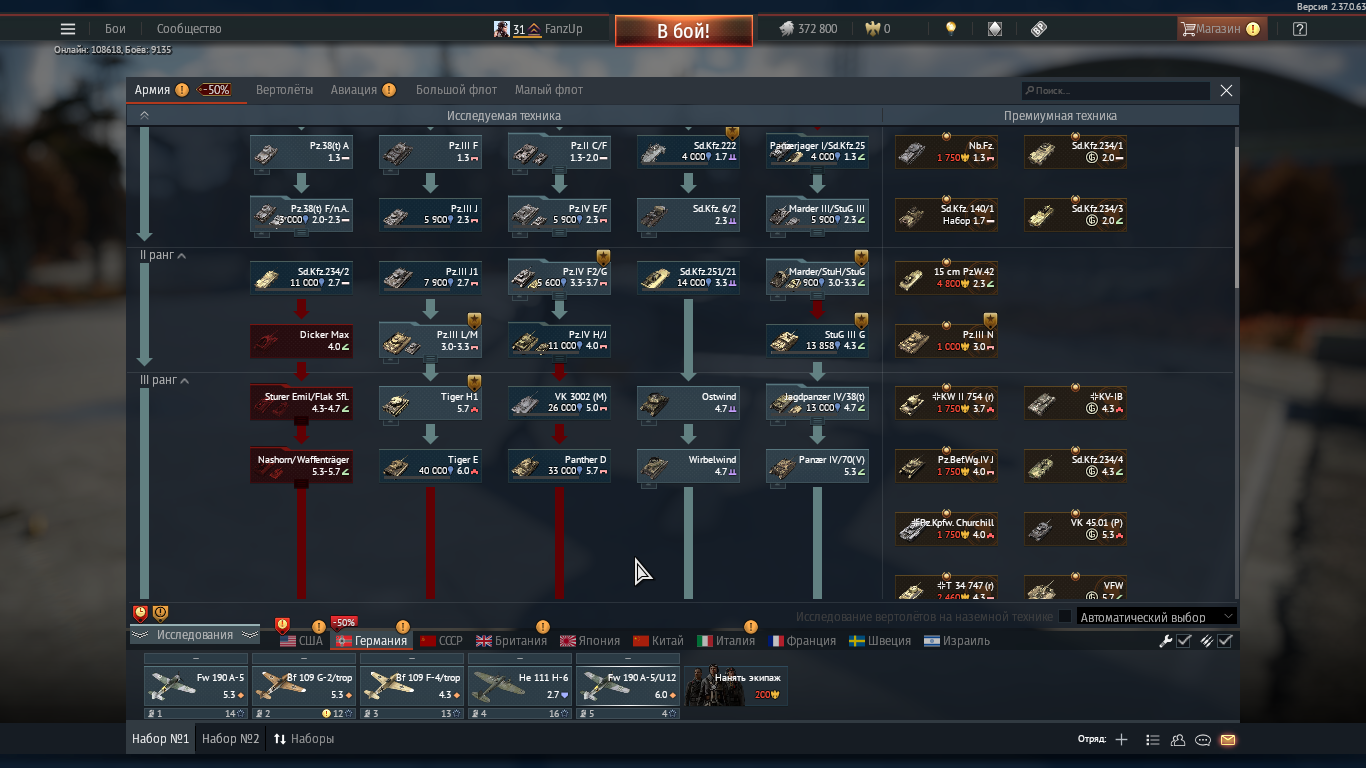The width and height of the screenshot is (1366, 768).
Task: Open the friends people icon
Action: point(1178,740)
